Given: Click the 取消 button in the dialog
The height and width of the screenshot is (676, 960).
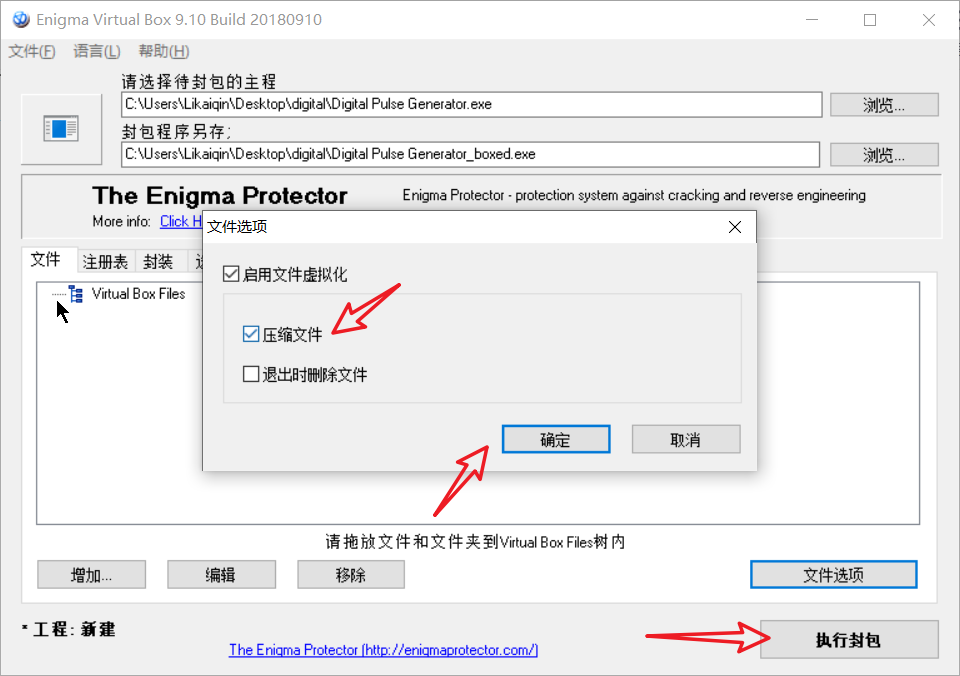Looking at the screenshot, I should [x=686, y=439].
